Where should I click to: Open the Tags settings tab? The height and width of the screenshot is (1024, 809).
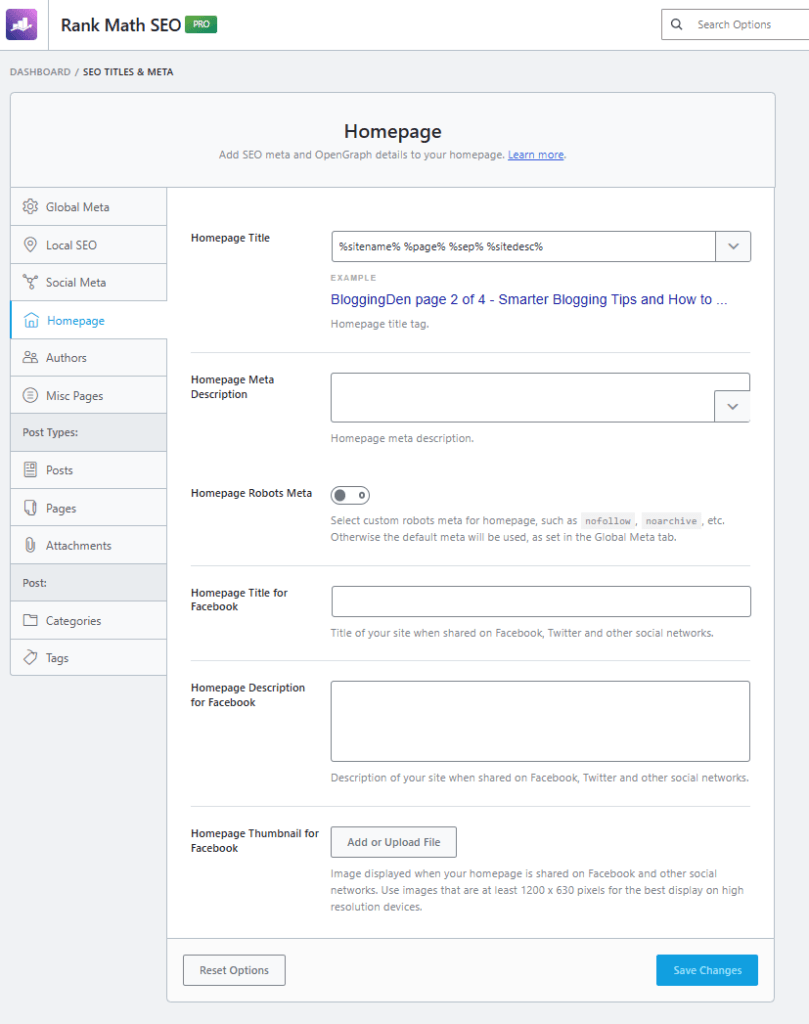coord(89,658)
